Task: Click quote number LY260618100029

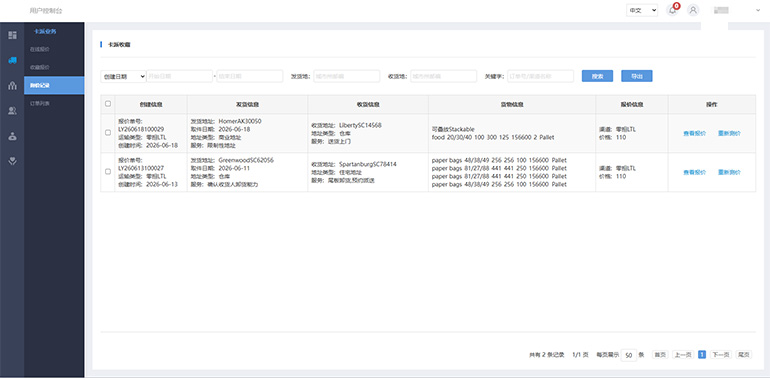Action: pyautogui.click(x=141, y=129)
